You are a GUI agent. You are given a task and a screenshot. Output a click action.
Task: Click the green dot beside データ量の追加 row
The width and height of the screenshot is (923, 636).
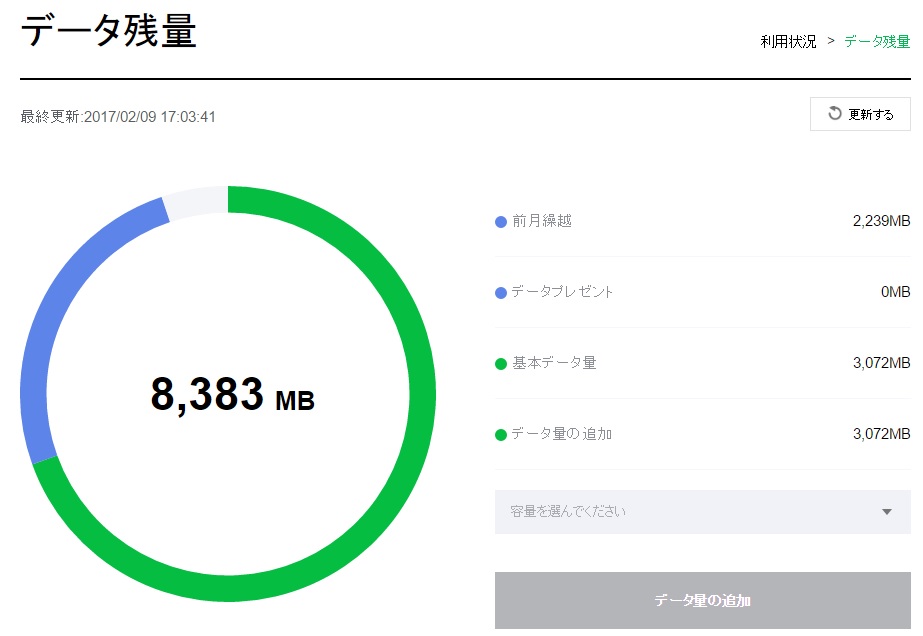click(x=501, y=435)
